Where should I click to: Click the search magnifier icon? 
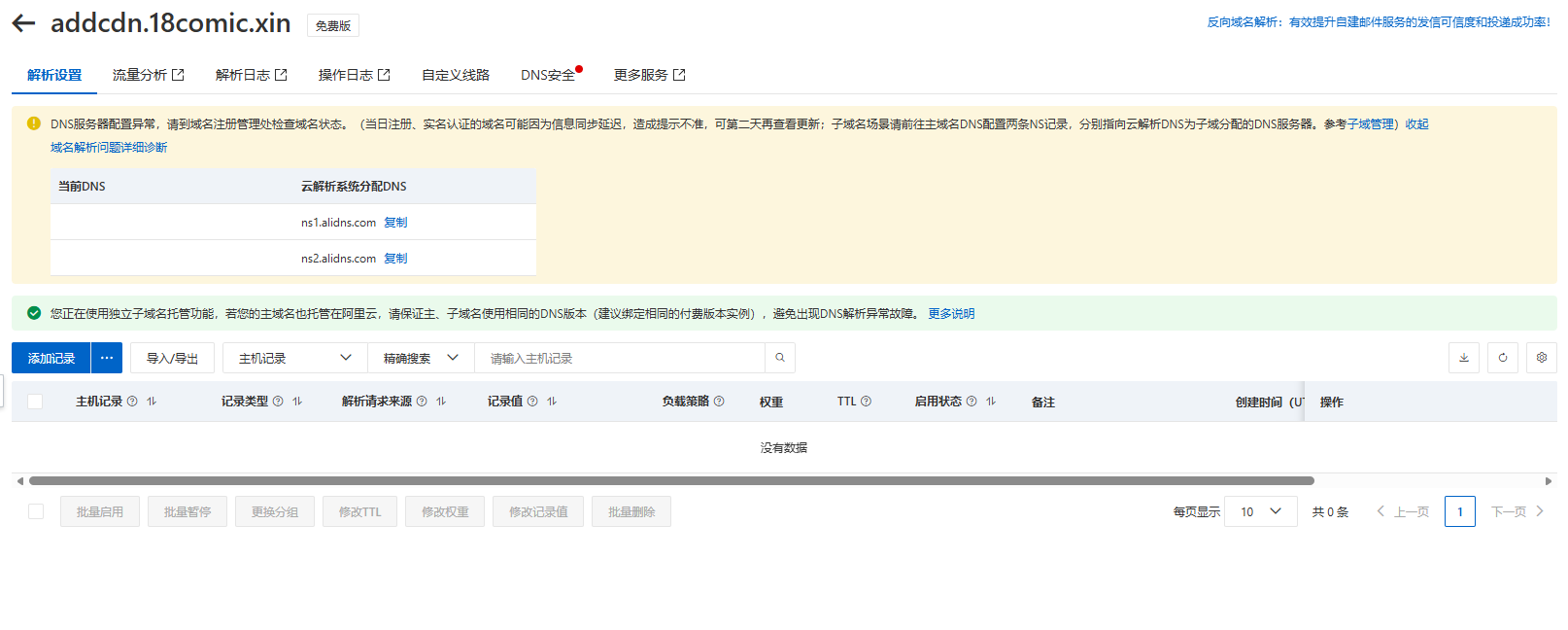point(779,358)
